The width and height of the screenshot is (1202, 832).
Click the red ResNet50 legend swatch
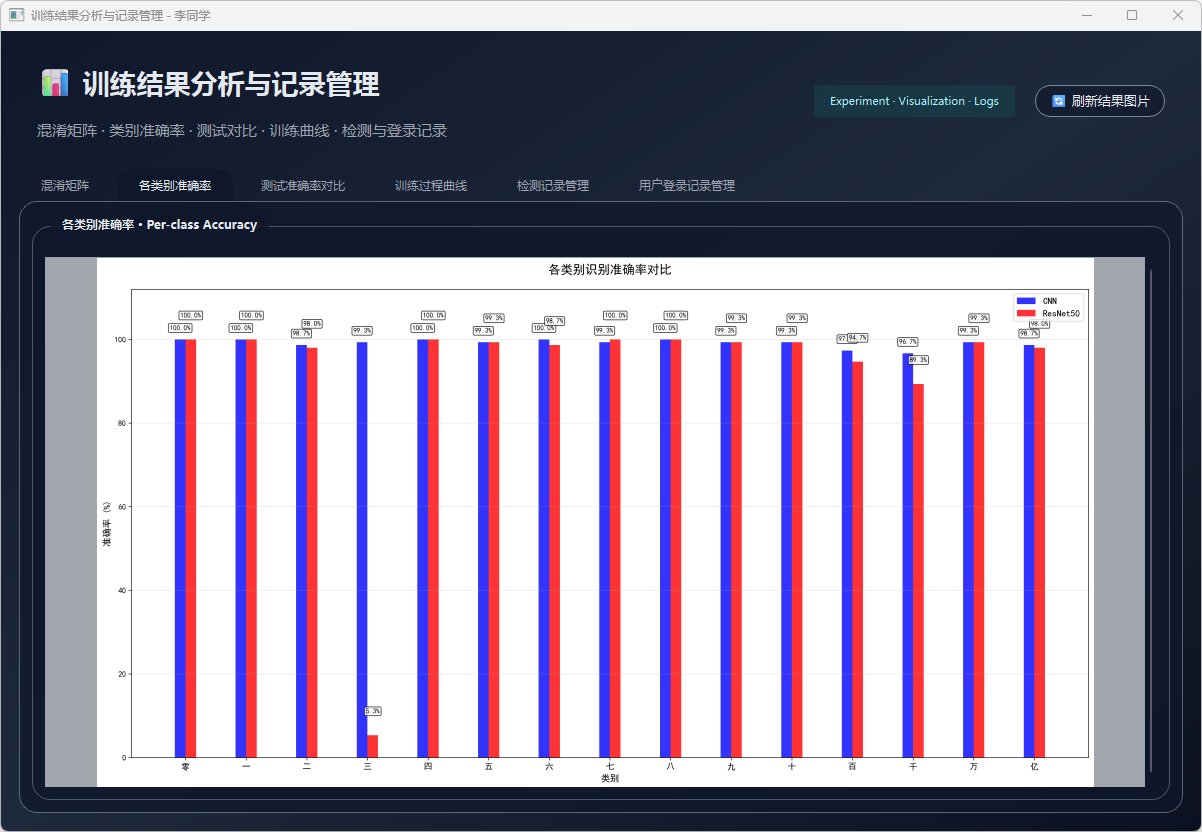point(1026,313)
